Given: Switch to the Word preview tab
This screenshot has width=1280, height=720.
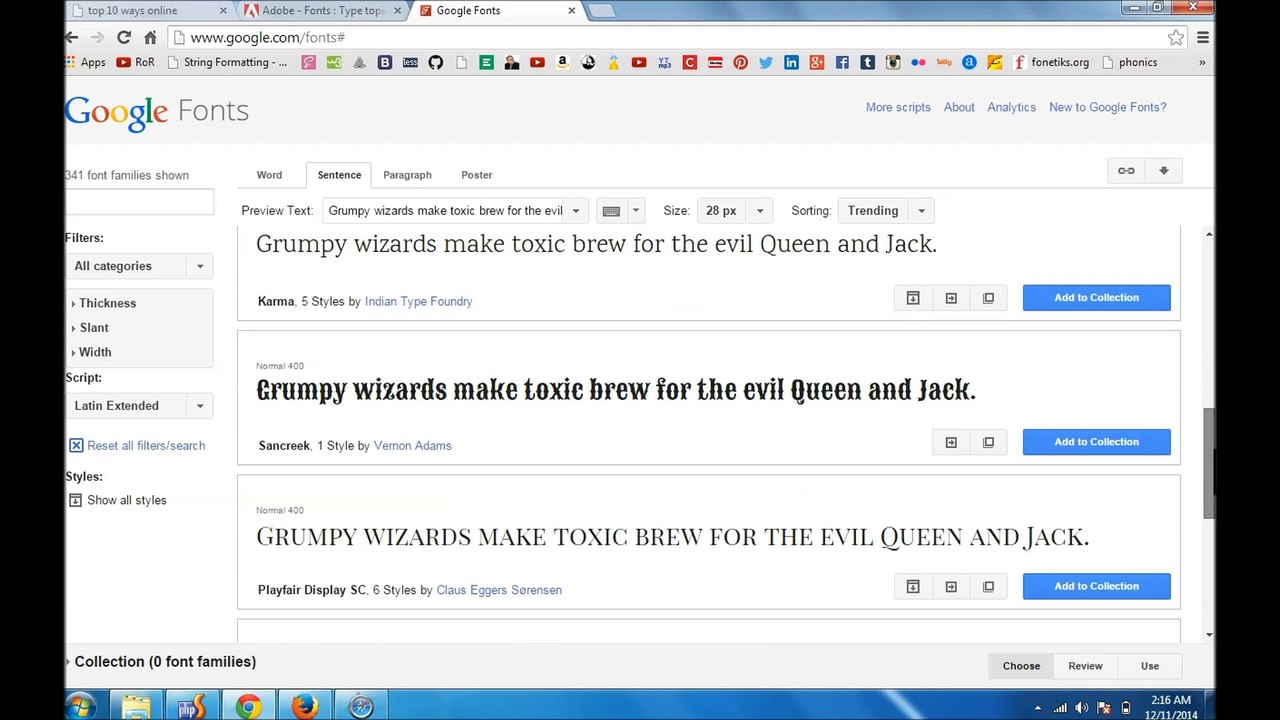Looking at the screenshot, I should tap(269, 175).
